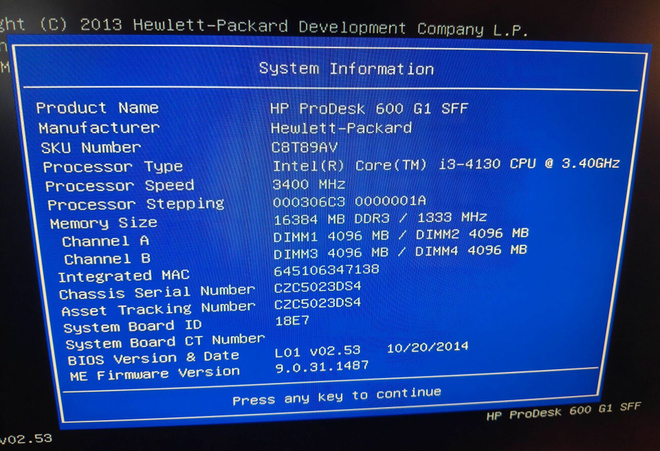The width and height of the screenshot is (660, 451).
Task: Select the SKU Number label
Action: point(91,147)
